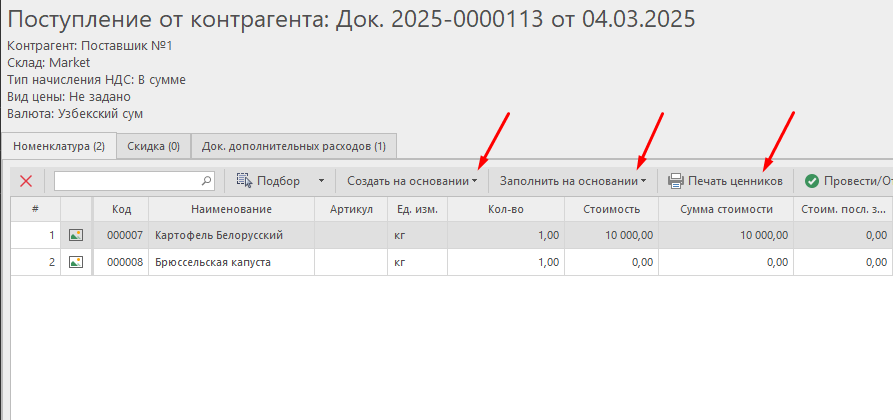Image resolution: width=893 pixels, height=420 pixels.
Task: Sort by the Наименование column header
Action: point(231,209)
